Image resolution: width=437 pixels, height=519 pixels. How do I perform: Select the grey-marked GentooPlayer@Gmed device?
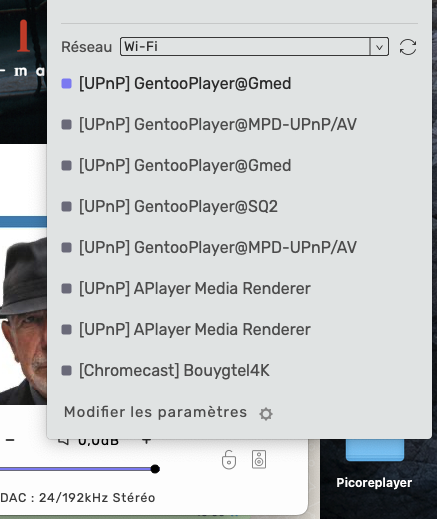tap(176, 165)
